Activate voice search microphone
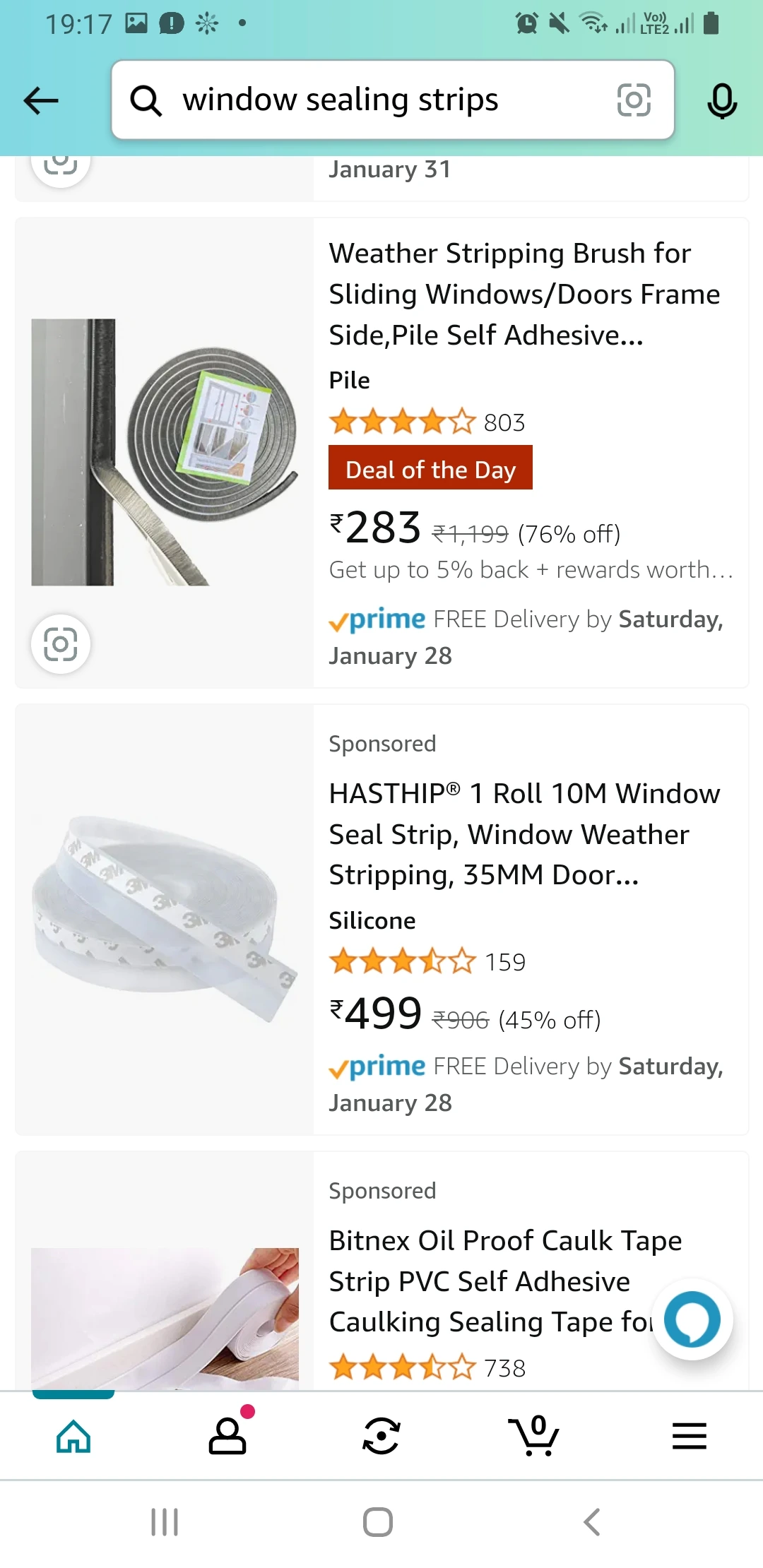The width and height of the screenshot is (763, 1568). (x=722, y=100)
